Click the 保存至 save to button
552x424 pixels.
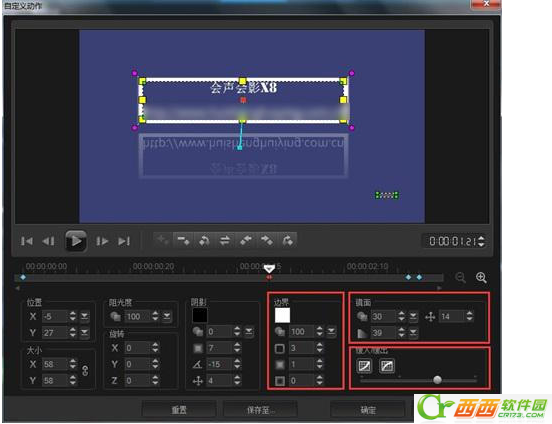coord(261,410)
